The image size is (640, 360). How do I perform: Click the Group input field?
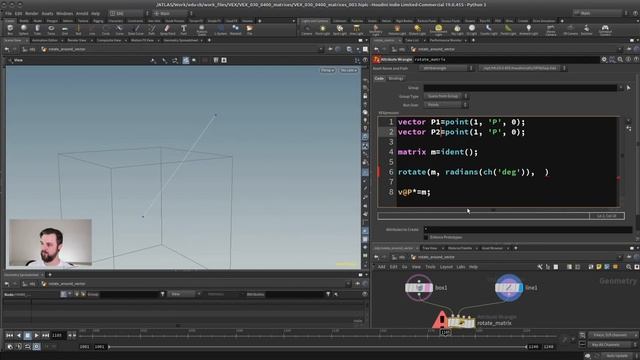tap(520, 88)
